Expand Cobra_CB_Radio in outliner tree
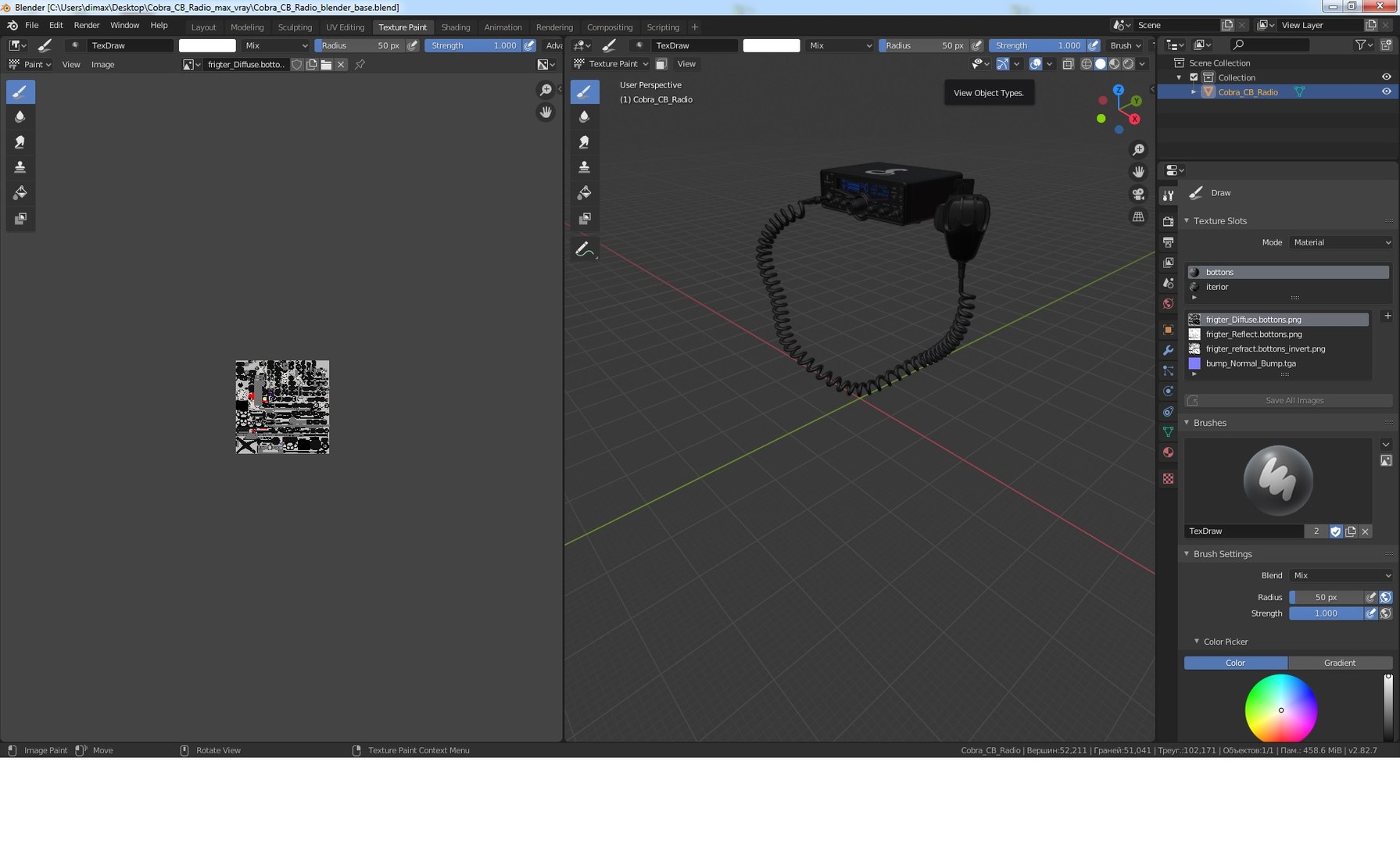 1194,92
